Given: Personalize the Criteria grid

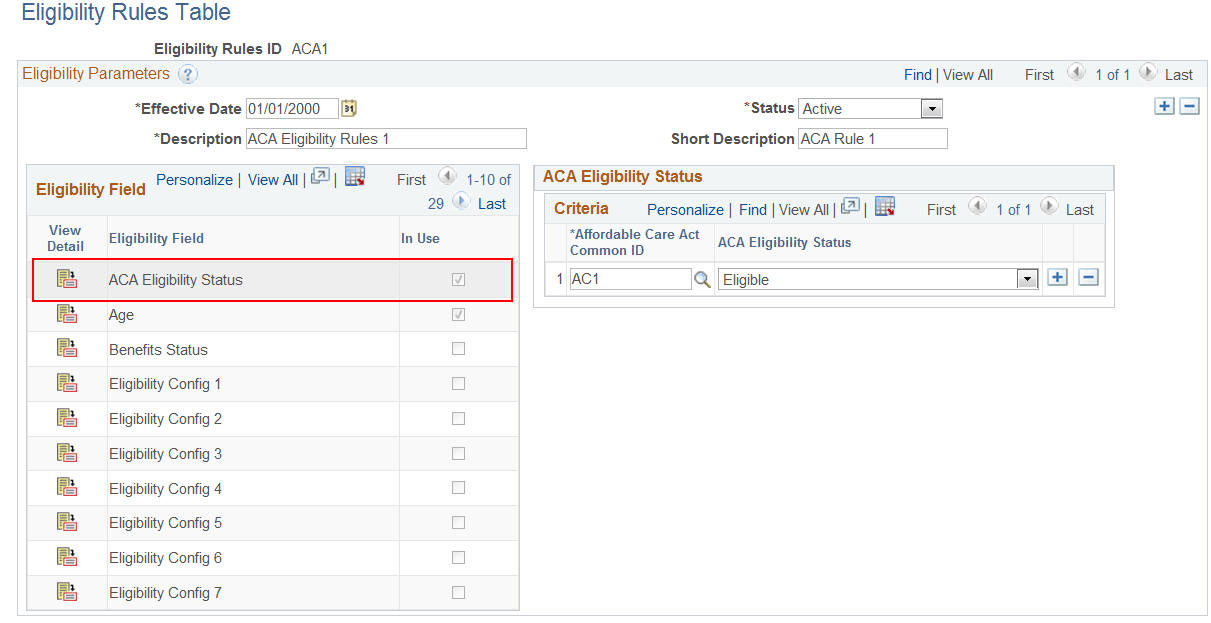Looking at the screenshot, I should click(x=685, y=209).
